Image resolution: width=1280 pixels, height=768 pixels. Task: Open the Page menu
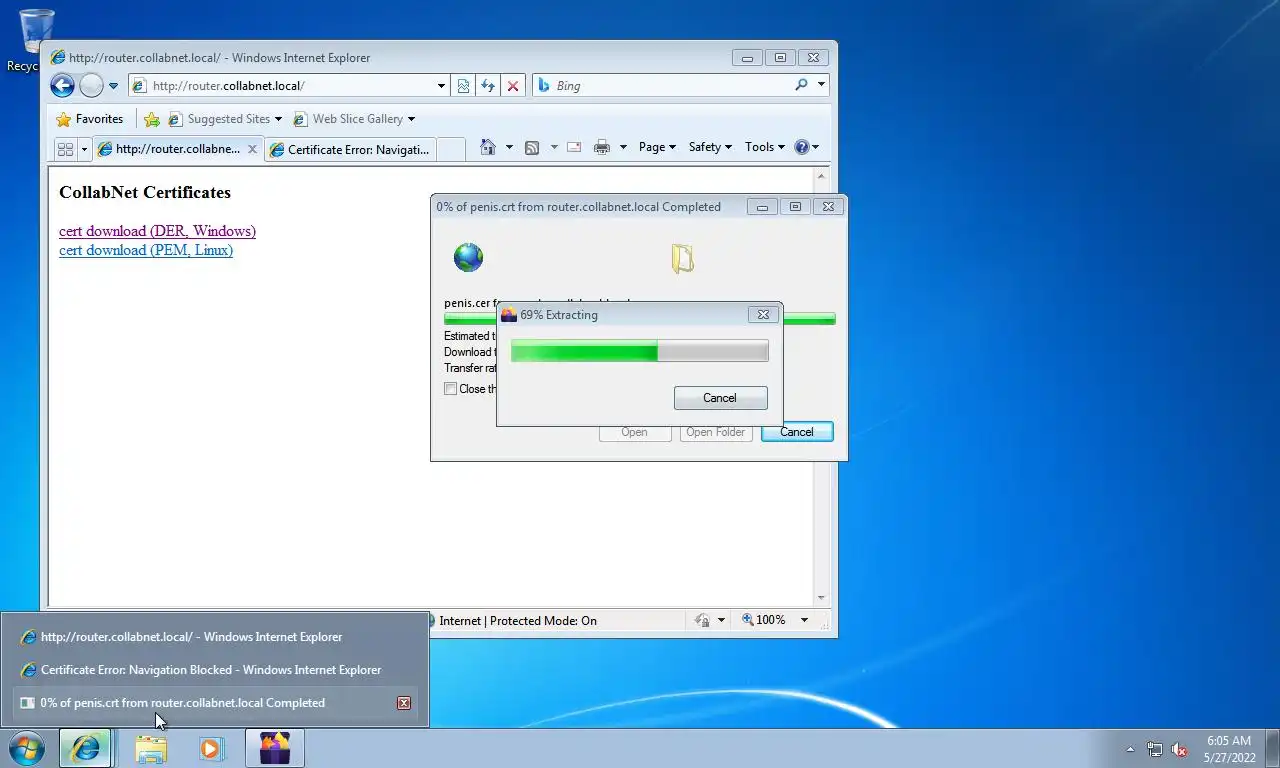(657, 147)
